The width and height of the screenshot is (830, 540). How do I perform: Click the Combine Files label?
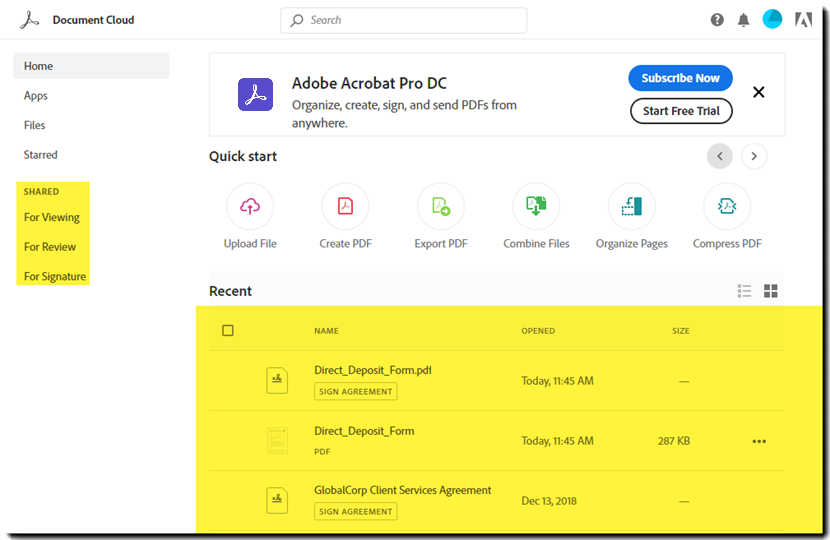[x=536, y=244]
